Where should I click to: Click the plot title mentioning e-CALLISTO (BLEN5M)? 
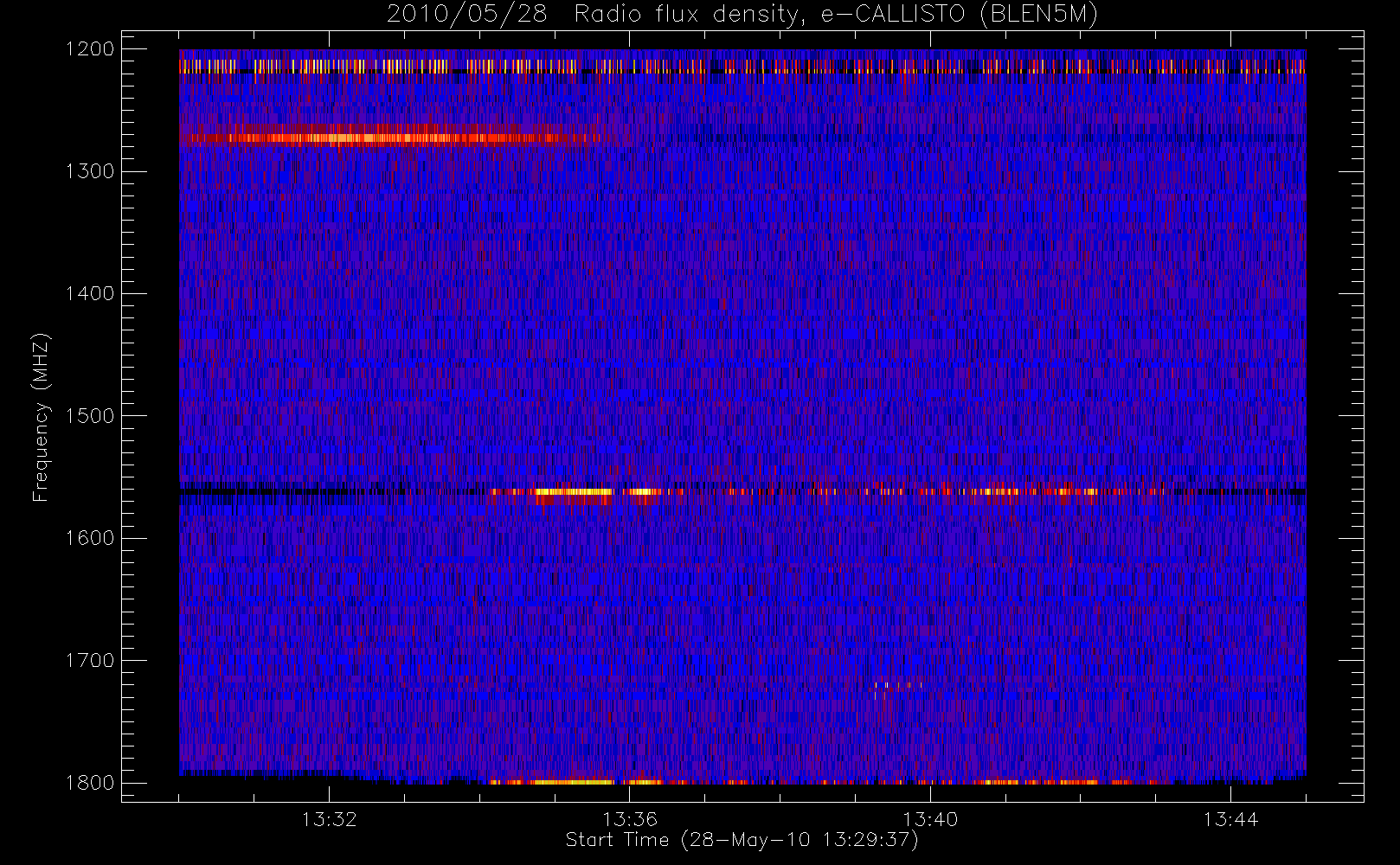[742, 15]
